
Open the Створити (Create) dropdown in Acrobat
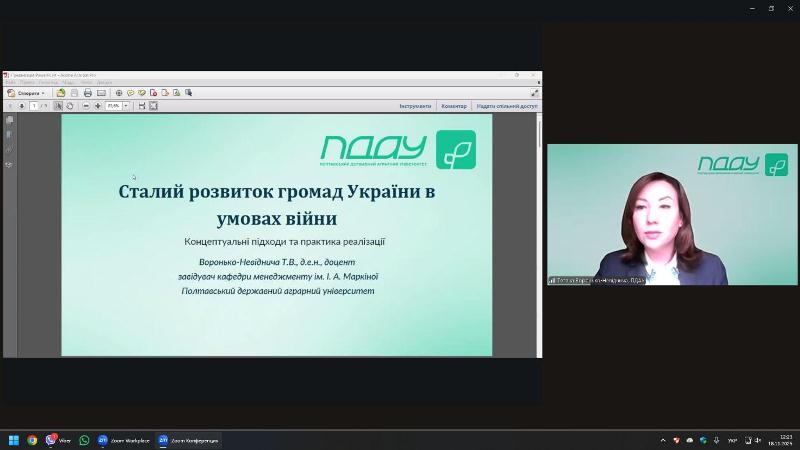point(26,93)
